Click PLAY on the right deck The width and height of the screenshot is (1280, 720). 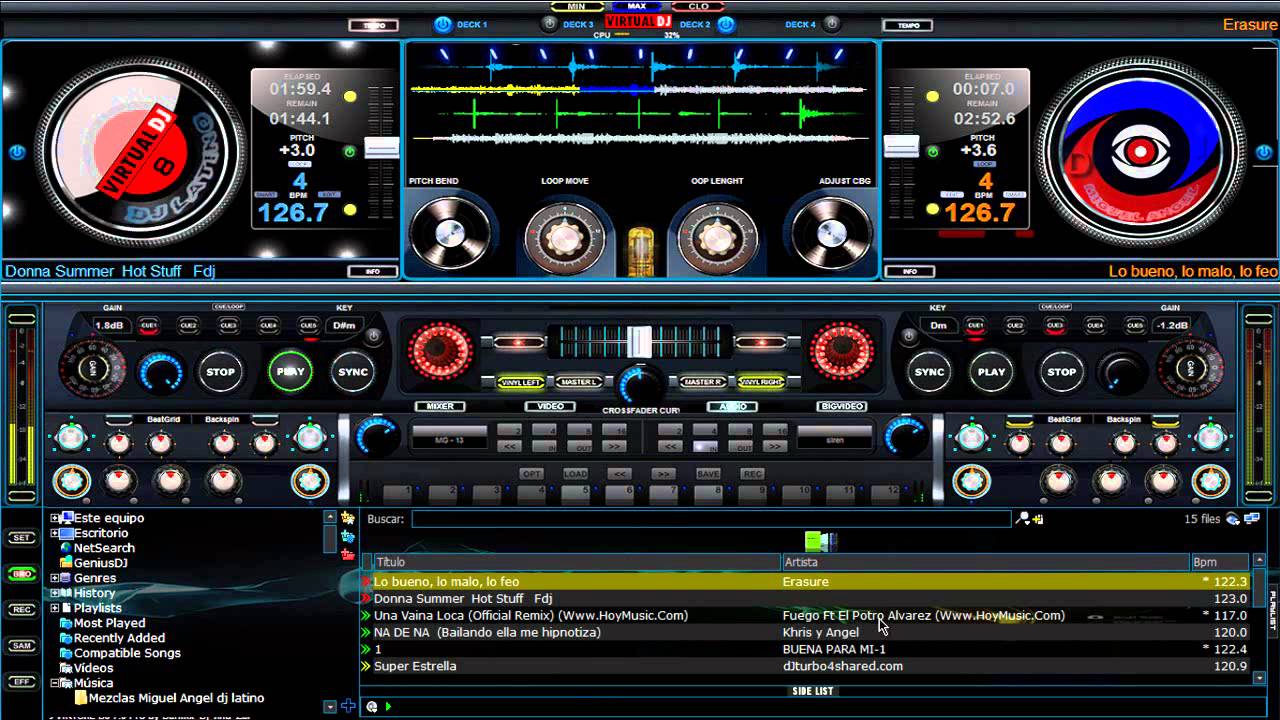point(991,372)
